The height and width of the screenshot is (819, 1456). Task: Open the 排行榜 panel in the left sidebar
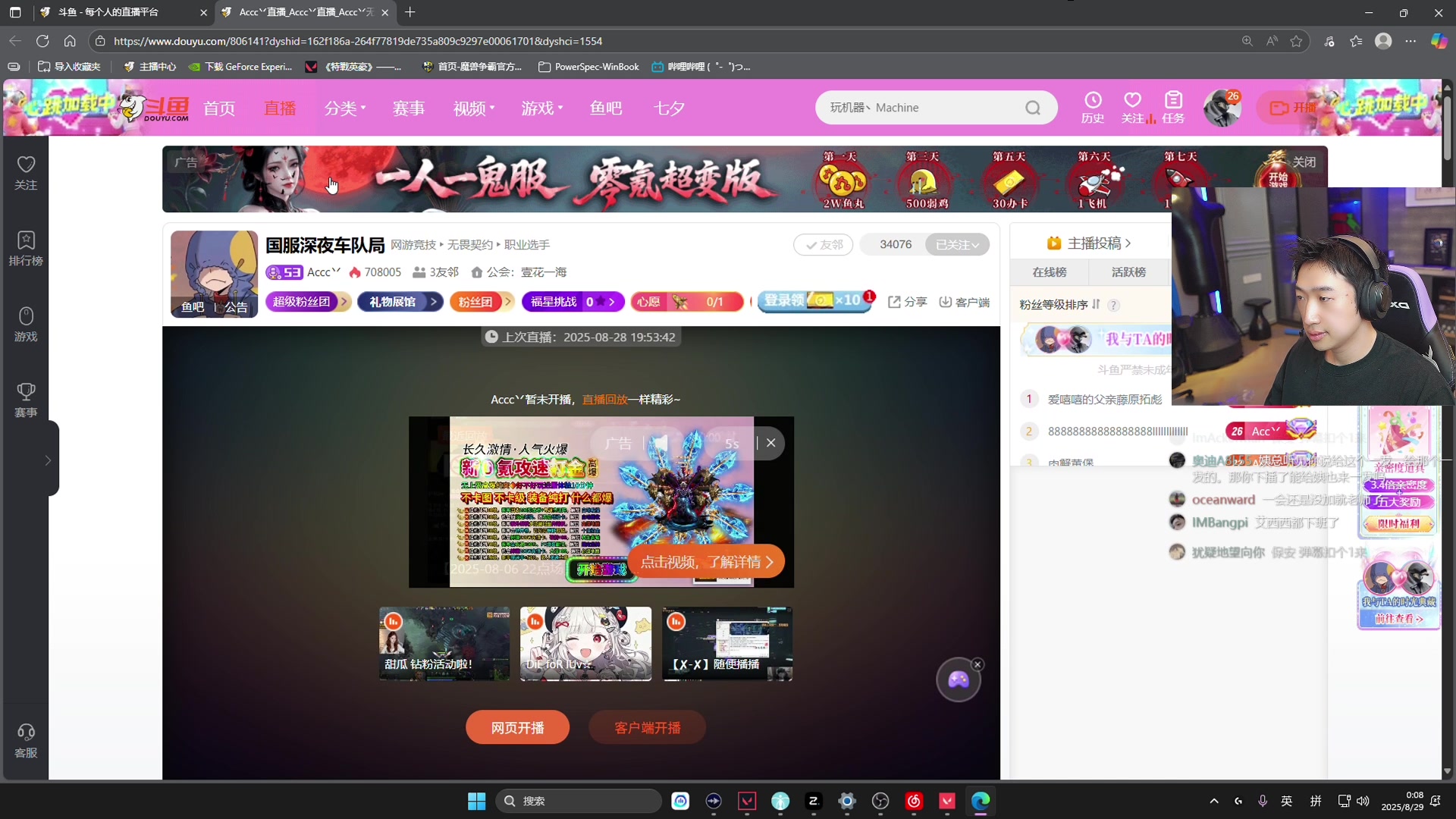26,250
